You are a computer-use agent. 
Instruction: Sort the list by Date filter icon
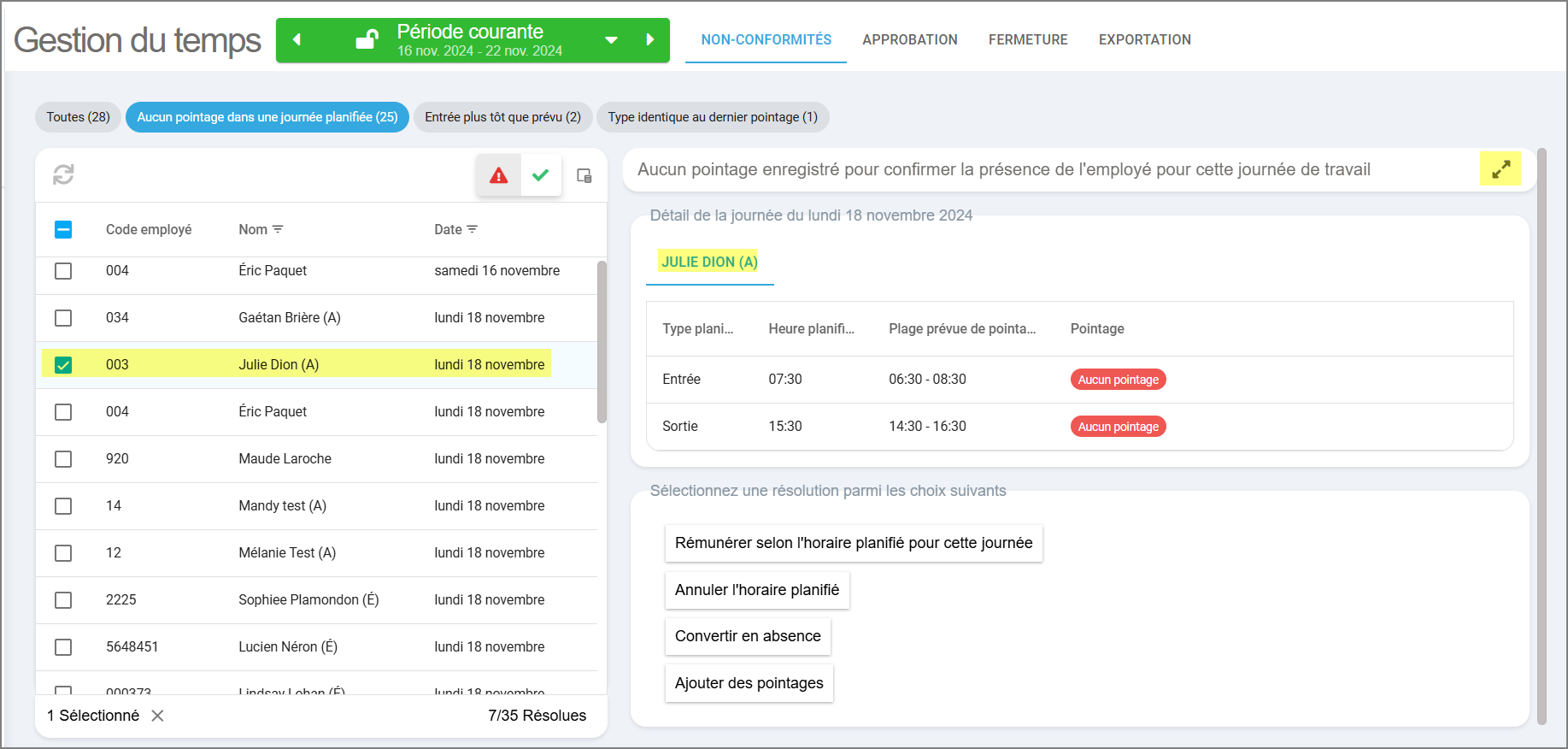click(473, 229)
